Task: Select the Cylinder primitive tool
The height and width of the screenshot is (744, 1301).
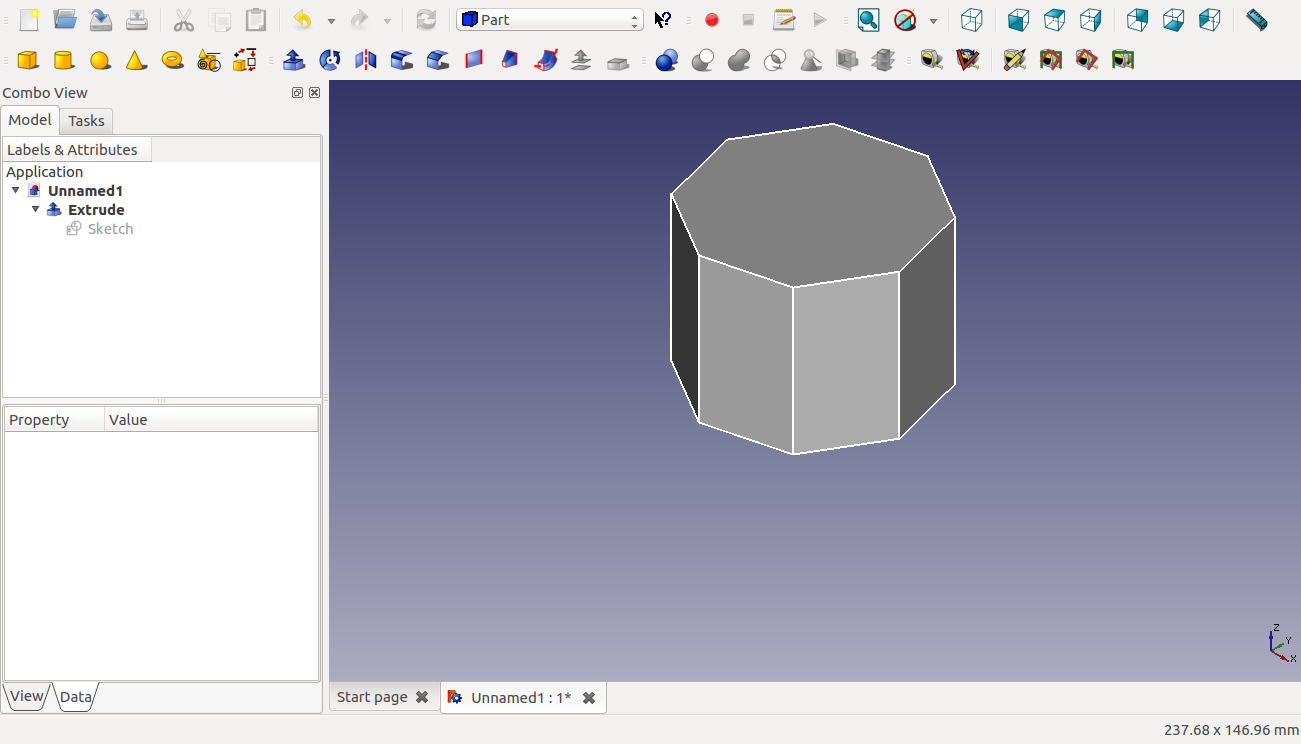Action: [63, 60]
